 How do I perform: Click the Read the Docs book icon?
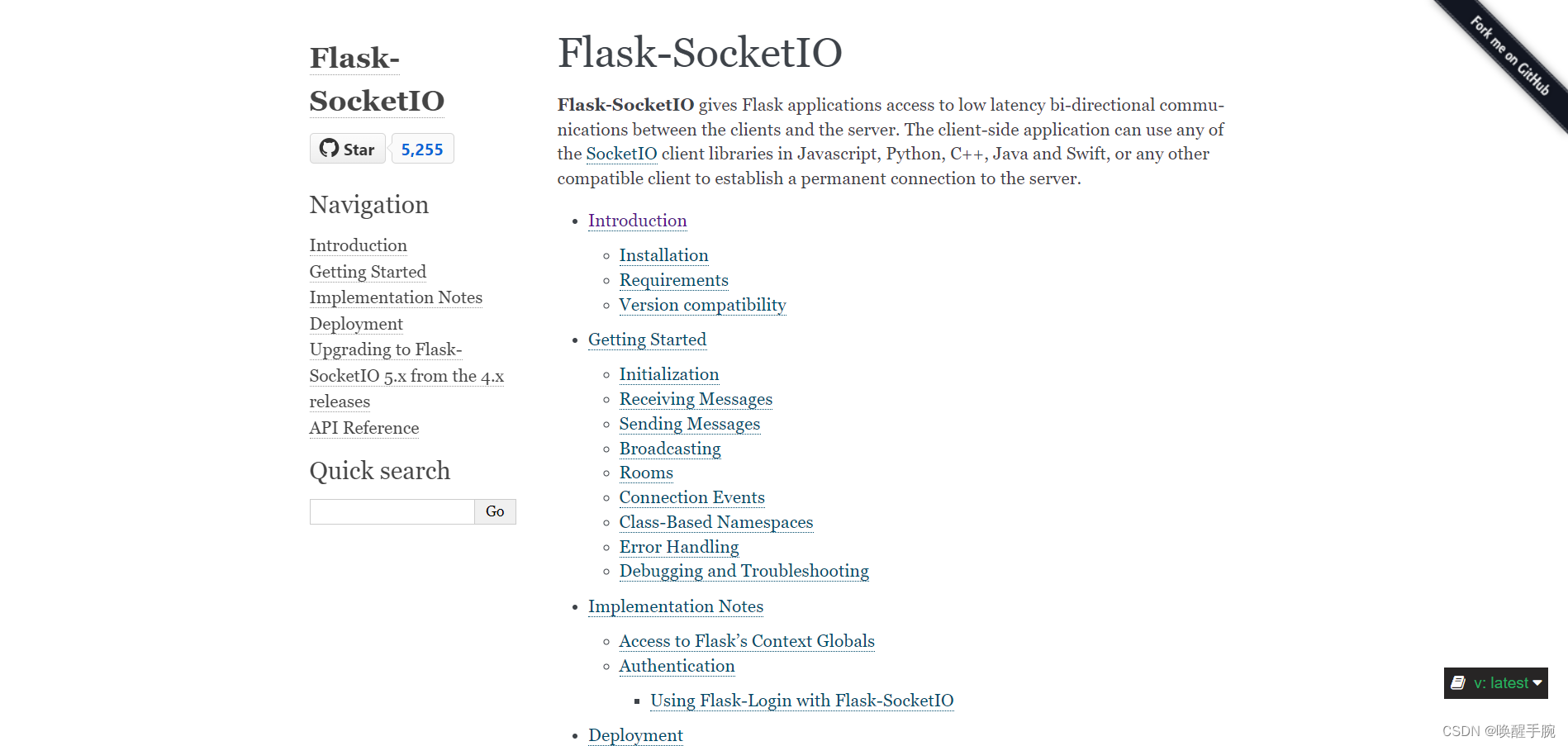(1458, 683)
